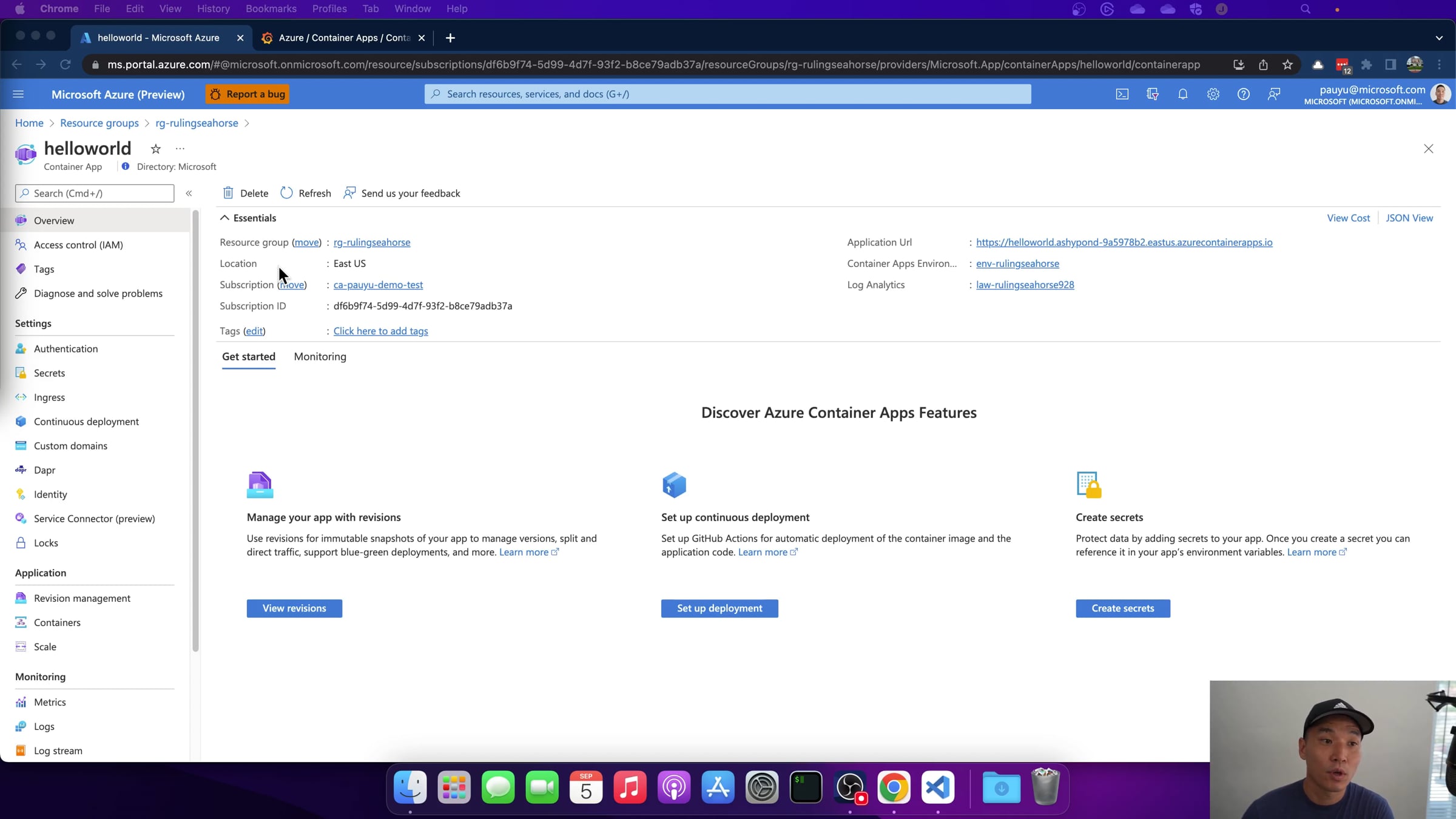Reload the page in Chrome
Screen dimensions: 1456x819
click(66, 64)
